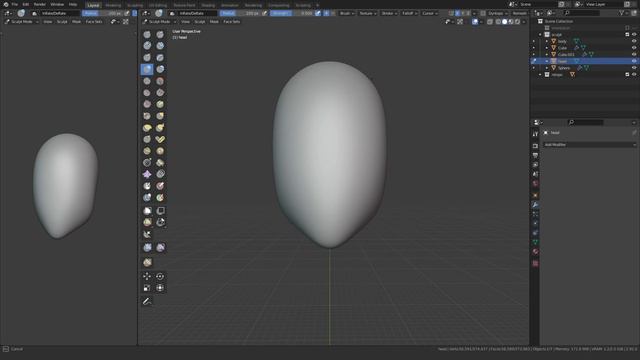Open the Falloff dropdown

pyautogui.click(x=409, y=13)
